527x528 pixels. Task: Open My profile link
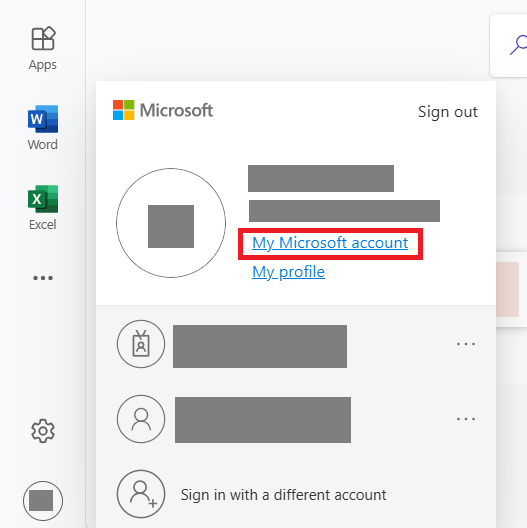pos(288,272)
